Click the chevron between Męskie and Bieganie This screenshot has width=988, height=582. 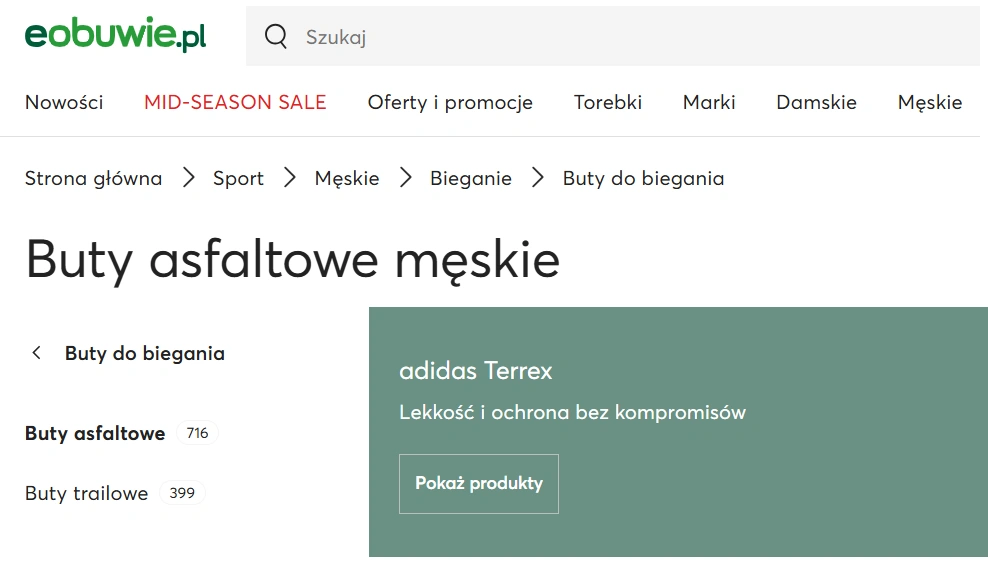coord(405,177)
